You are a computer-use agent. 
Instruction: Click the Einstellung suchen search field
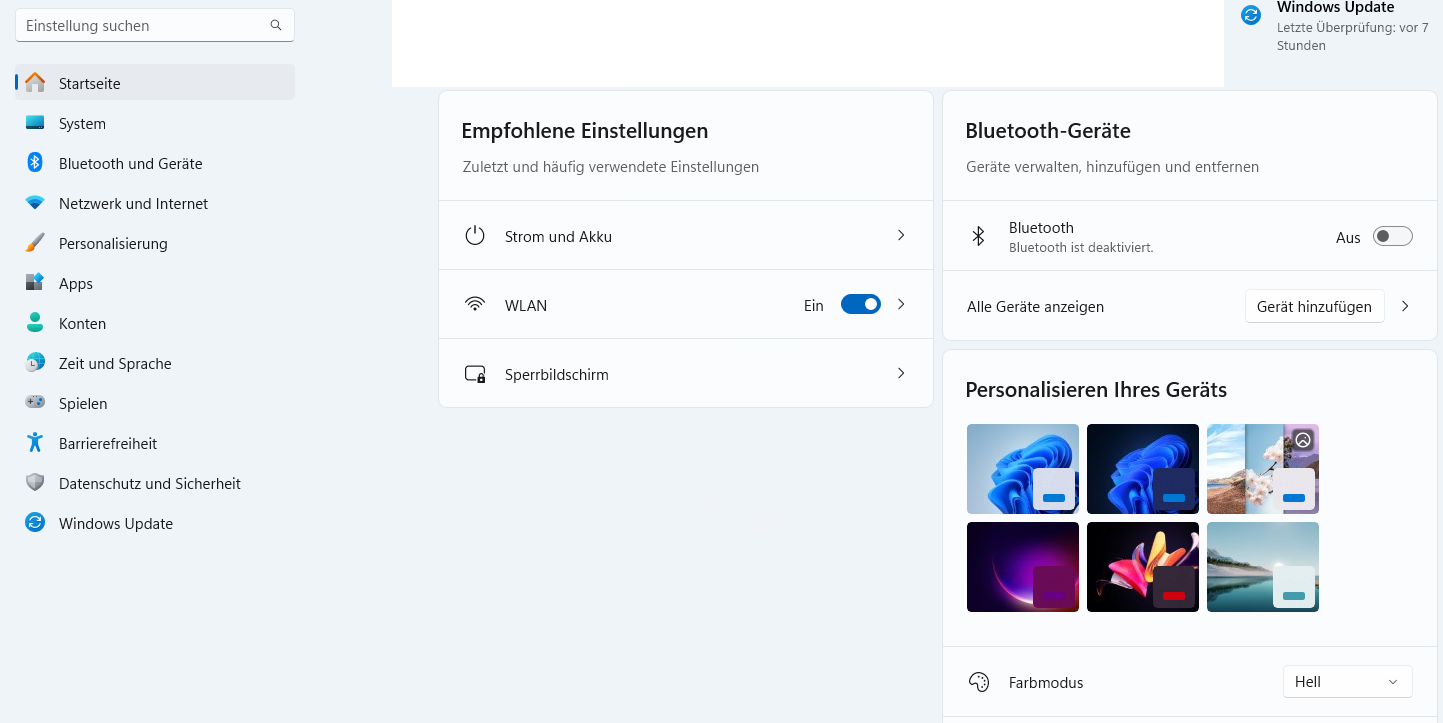click(x=145, y=26)
